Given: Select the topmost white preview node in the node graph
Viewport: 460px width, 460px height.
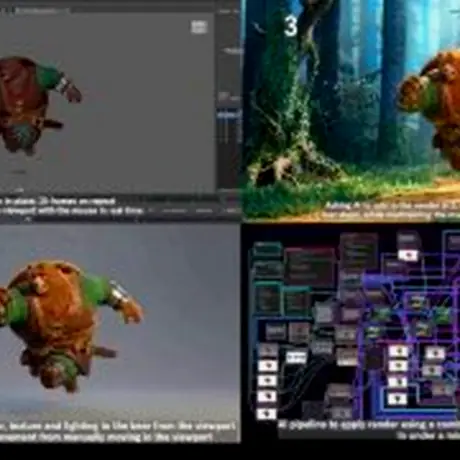Looking at the screenshot, I should point(408,256).
